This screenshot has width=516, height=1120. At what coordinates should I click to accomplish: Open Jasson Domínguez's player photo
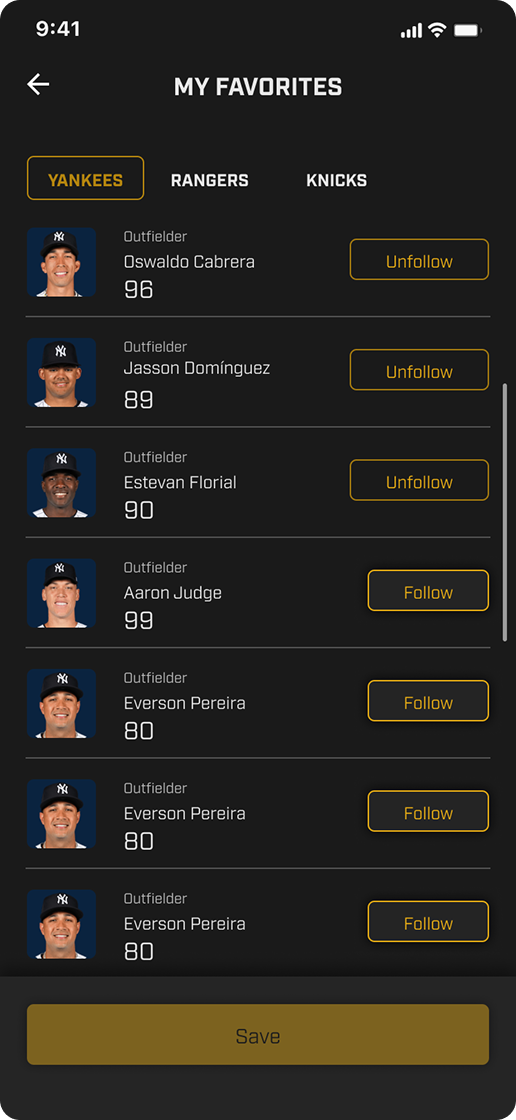[x=61, y=372]
